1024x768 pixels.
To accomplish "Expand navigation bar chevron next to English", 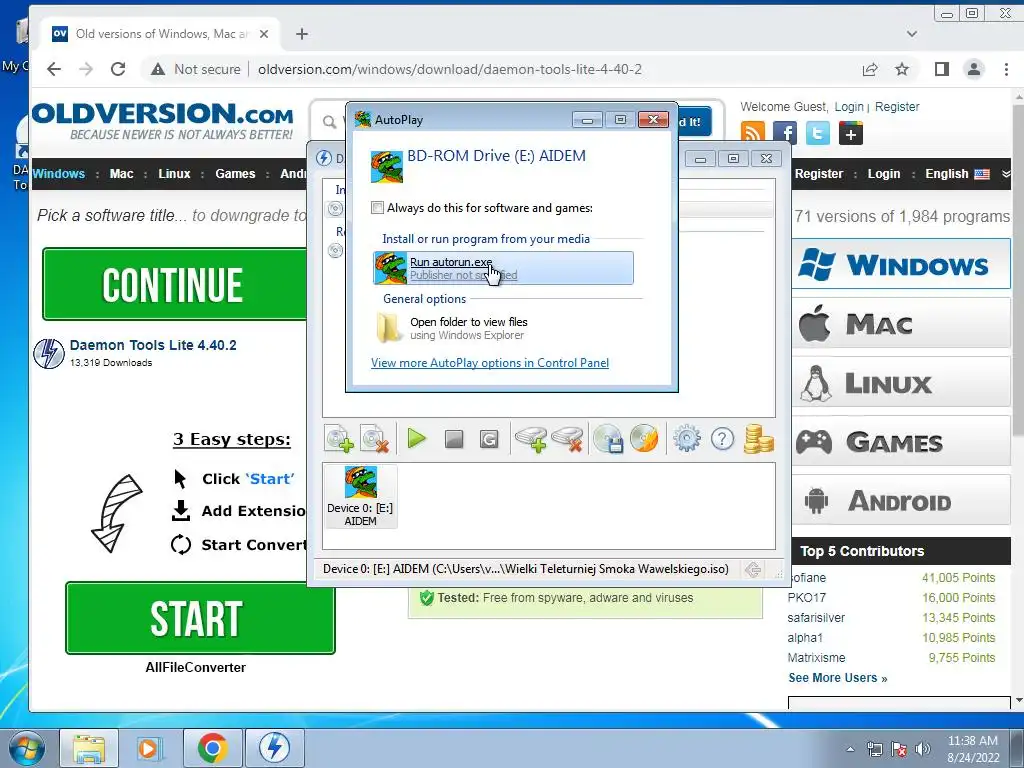I will pyautogui.click(x=1006, y=174).
